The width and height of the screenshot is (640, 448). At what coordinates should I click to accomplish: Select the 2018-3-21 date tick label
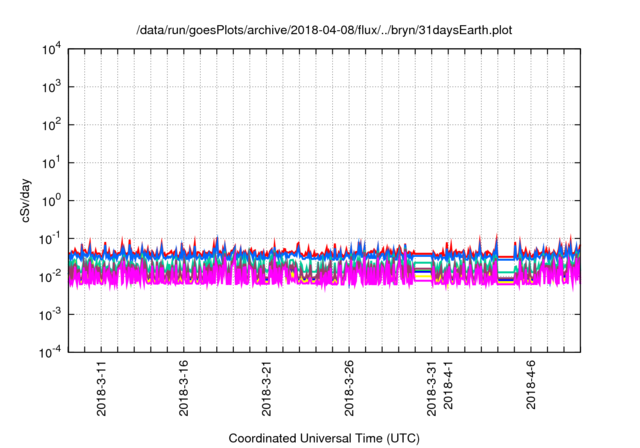pos(266,388)
